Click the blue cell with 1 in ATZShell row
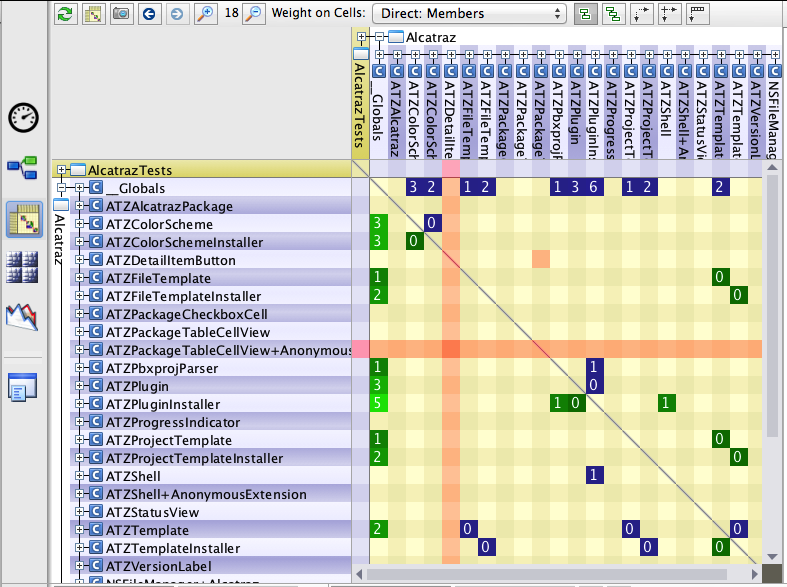Image resolution: width=787 pixels, height=587 pixels. tap(594, 475)
